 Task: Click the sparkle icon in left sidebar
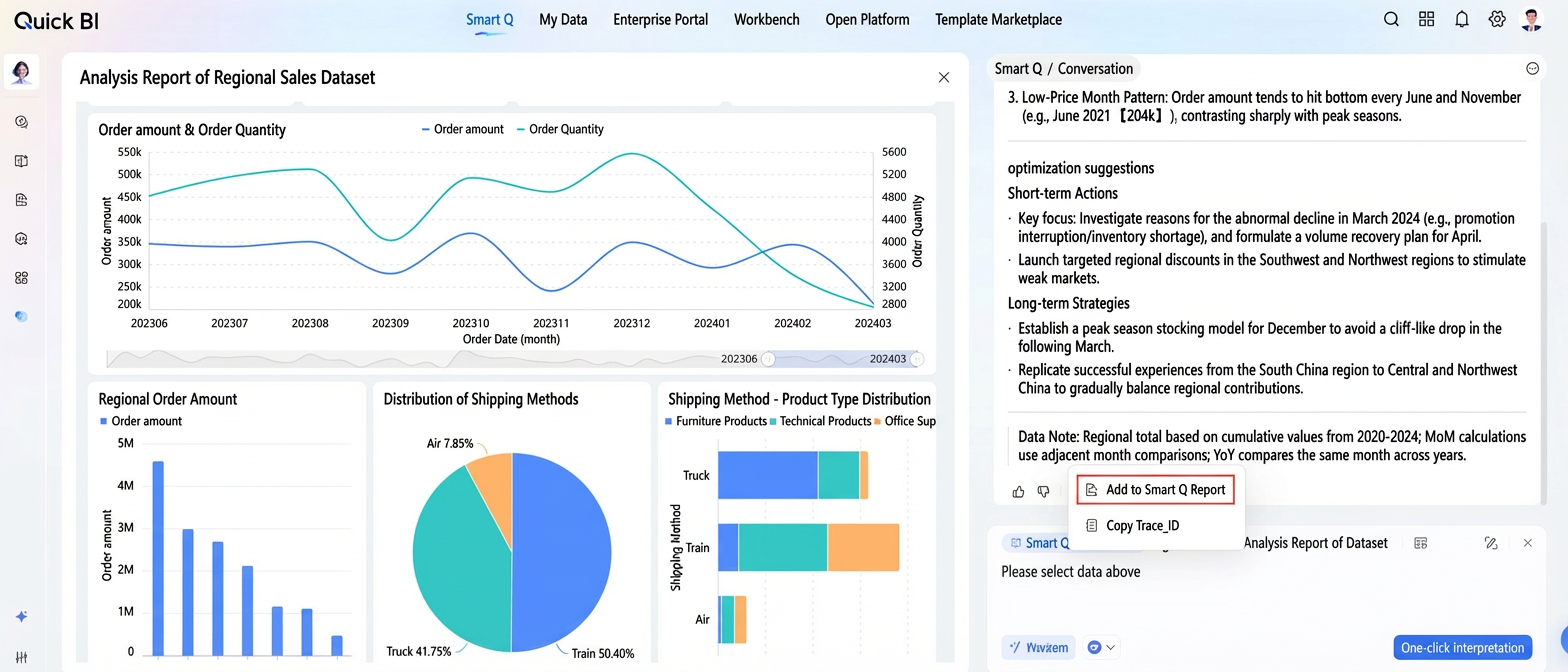pyautogui.click(x=21, y=617)
